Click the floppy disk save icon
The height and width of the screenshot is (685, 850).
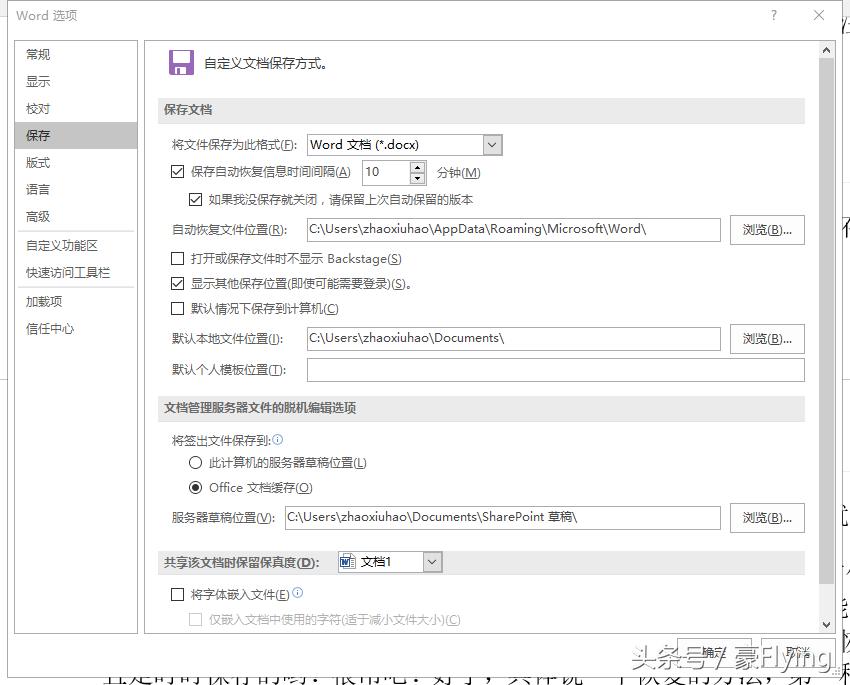pos(181,61)
